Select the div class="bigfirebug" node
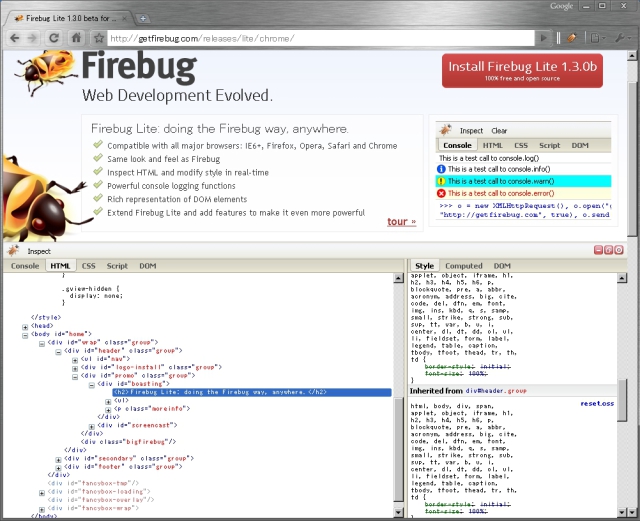Image resolution: width=640 pixels, height=521 pixels. coord(128,442)
